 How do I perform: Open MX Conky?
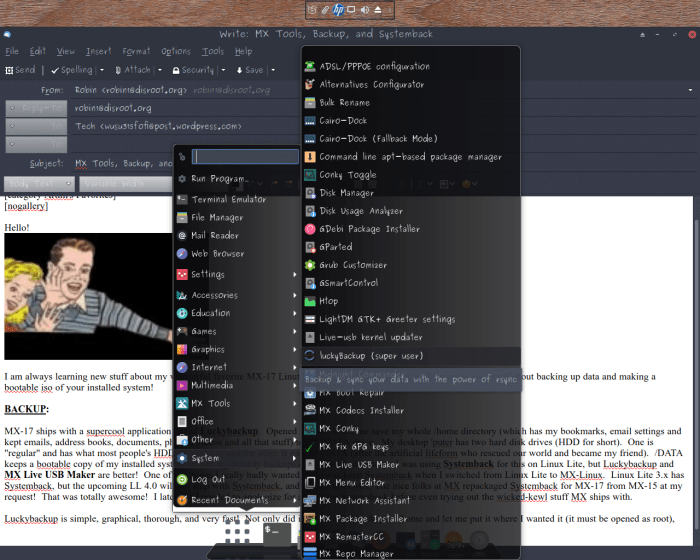point(411,429)
